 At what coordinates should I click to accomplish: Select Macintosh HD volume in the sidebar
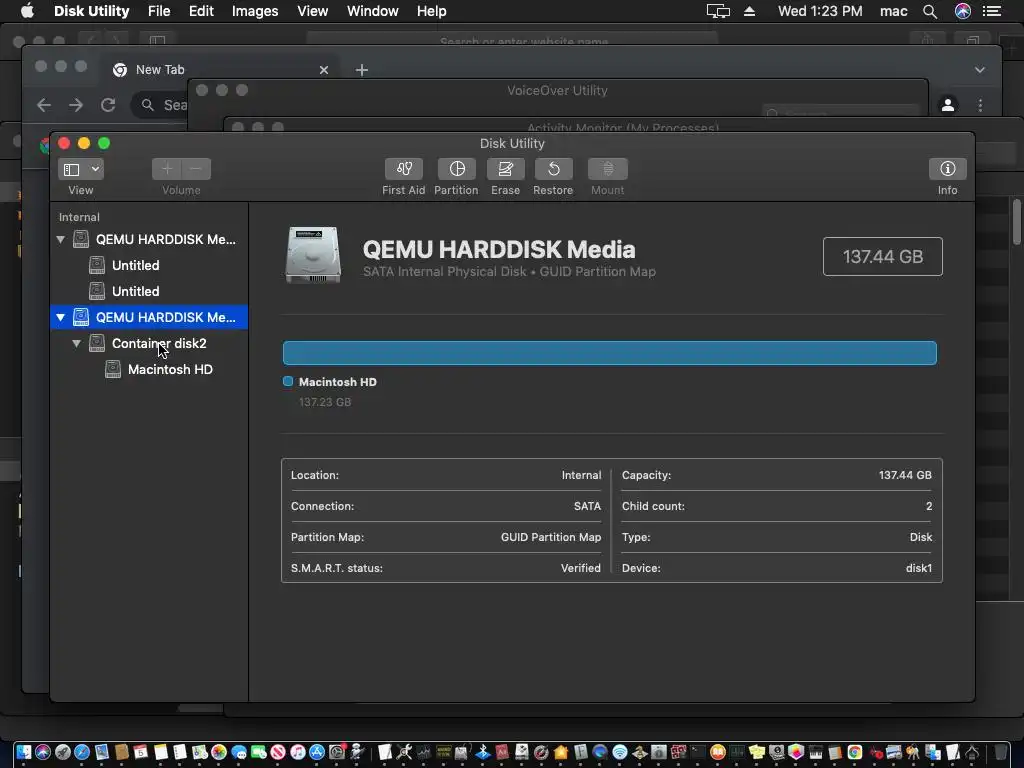coord(170,370)
